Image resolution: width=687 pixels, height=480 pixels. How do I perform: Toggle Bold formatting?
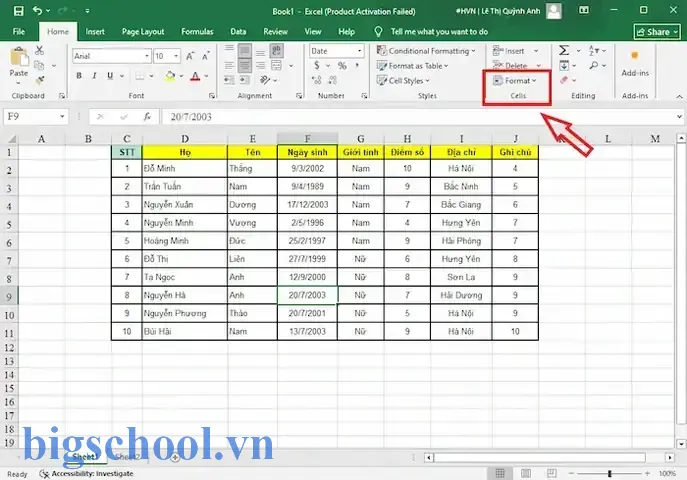(x=79, y=76)
